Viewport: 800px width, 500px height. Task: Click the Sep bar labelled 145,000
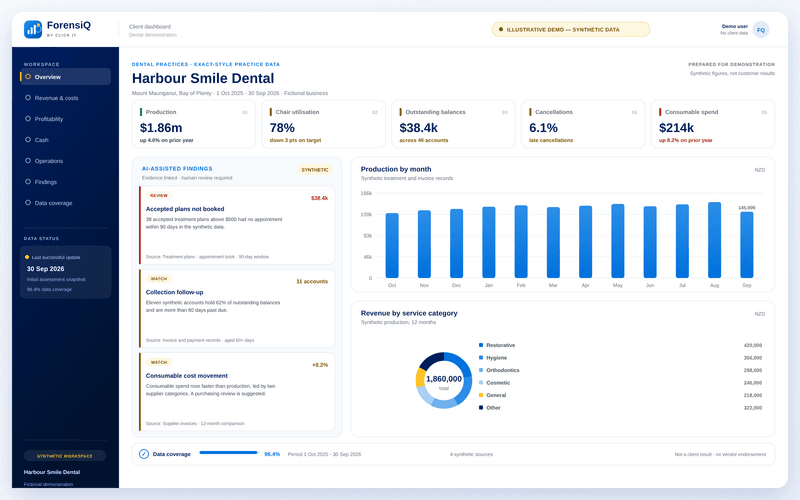[746, 245]
